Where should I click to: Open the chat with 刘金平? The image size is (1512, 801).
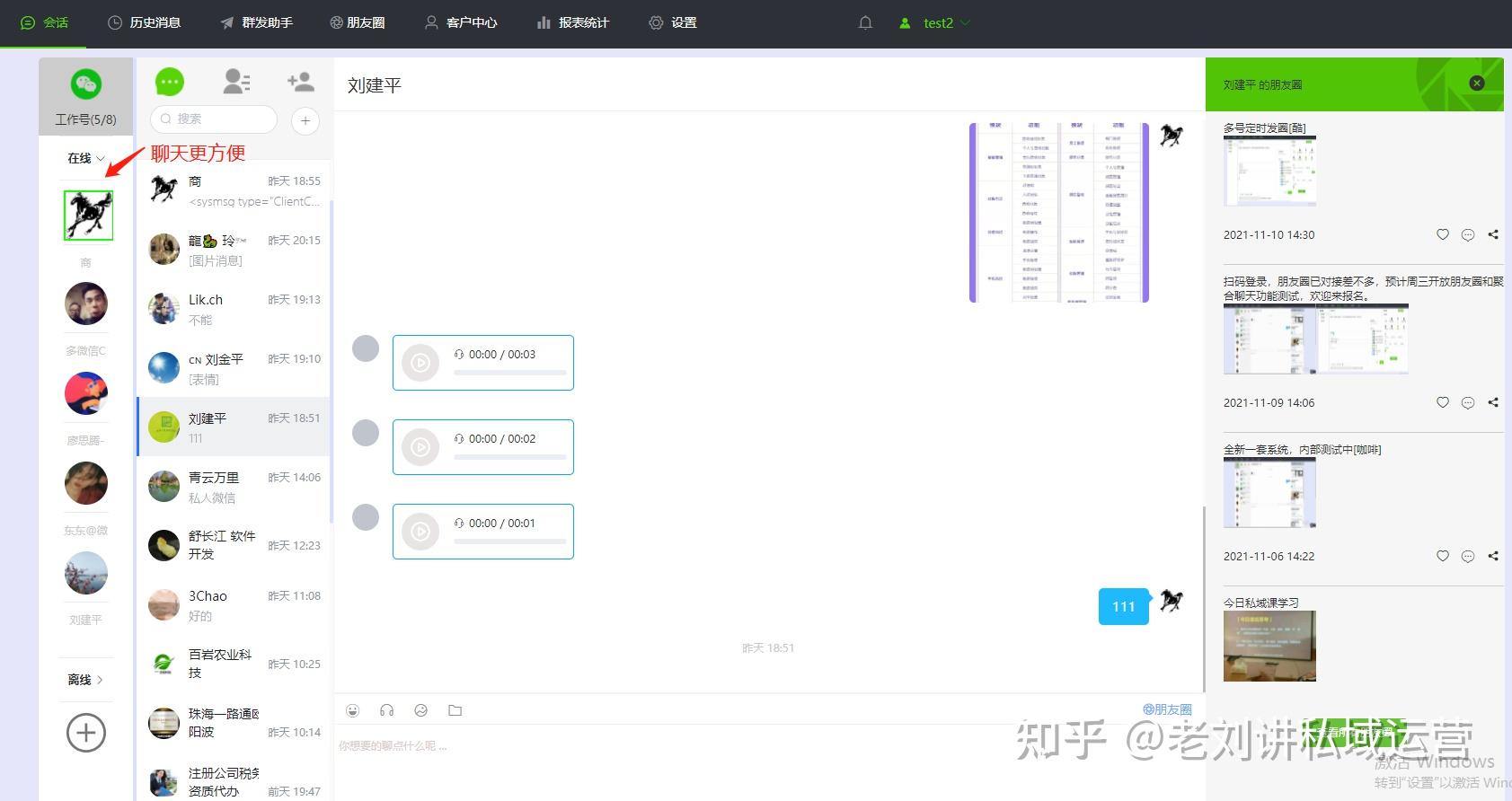(234, 368)
